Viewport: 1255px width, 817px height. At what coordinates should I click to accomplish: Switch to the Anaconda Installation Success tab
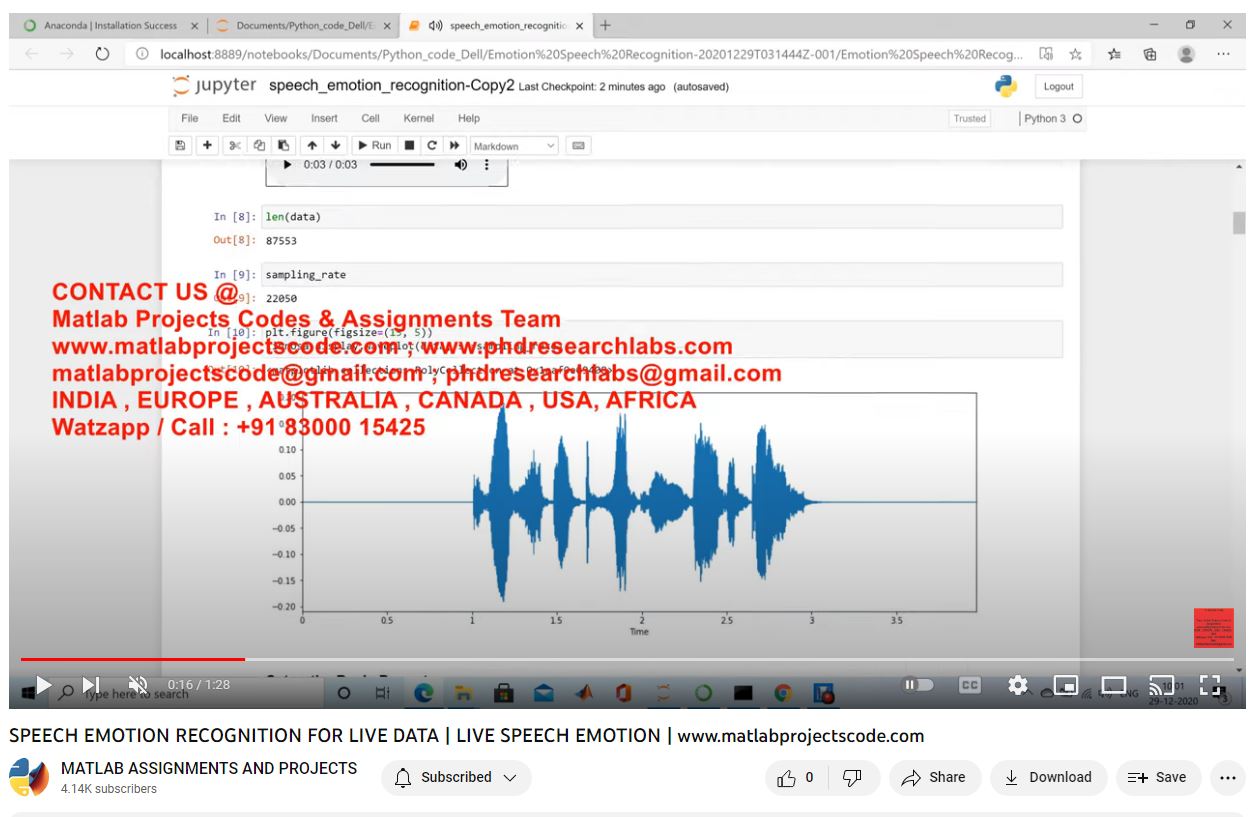[x=110, y=25]
